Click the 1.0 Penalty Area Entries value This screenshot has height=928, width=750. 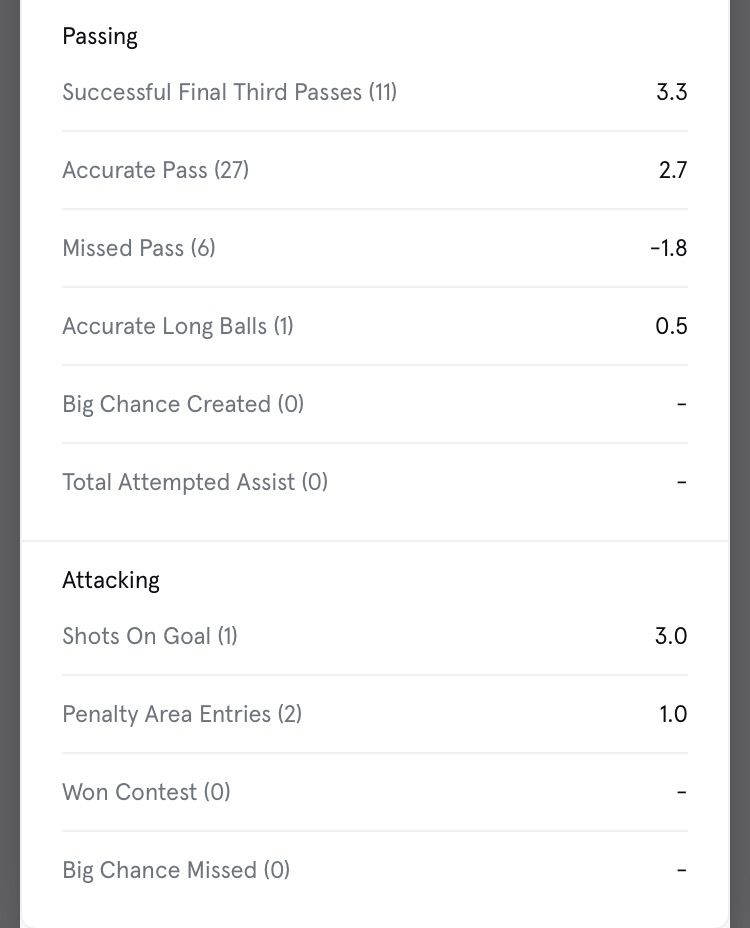click(x=673, y=715)
